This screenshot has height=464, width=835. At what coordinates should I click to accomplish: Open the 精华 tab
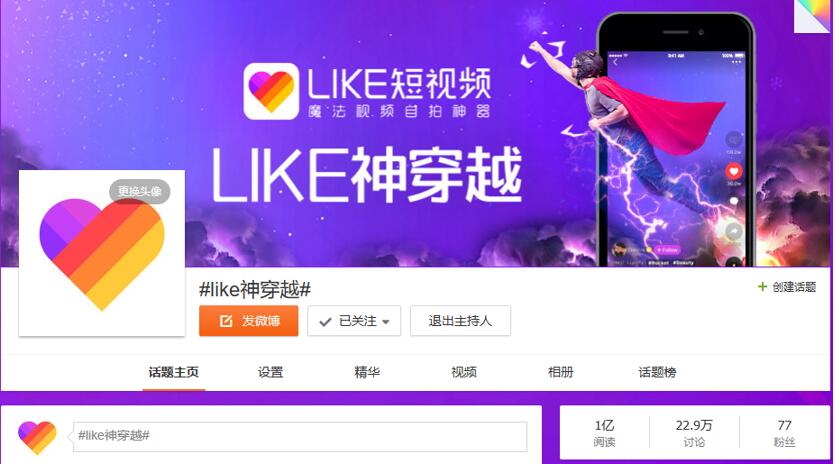pyautogui.click(x=367, y=372)
